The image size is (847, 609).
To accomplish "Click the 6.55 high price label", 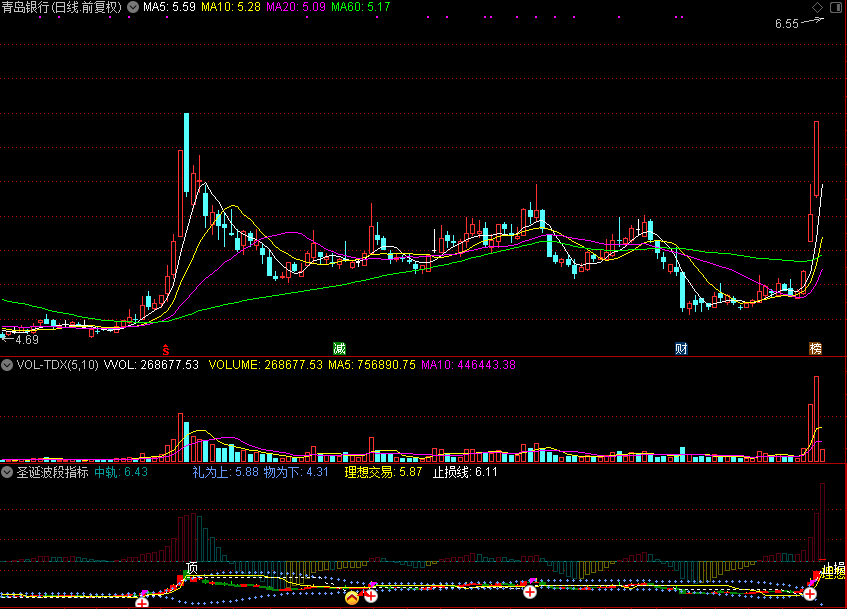I will (786, 24).
